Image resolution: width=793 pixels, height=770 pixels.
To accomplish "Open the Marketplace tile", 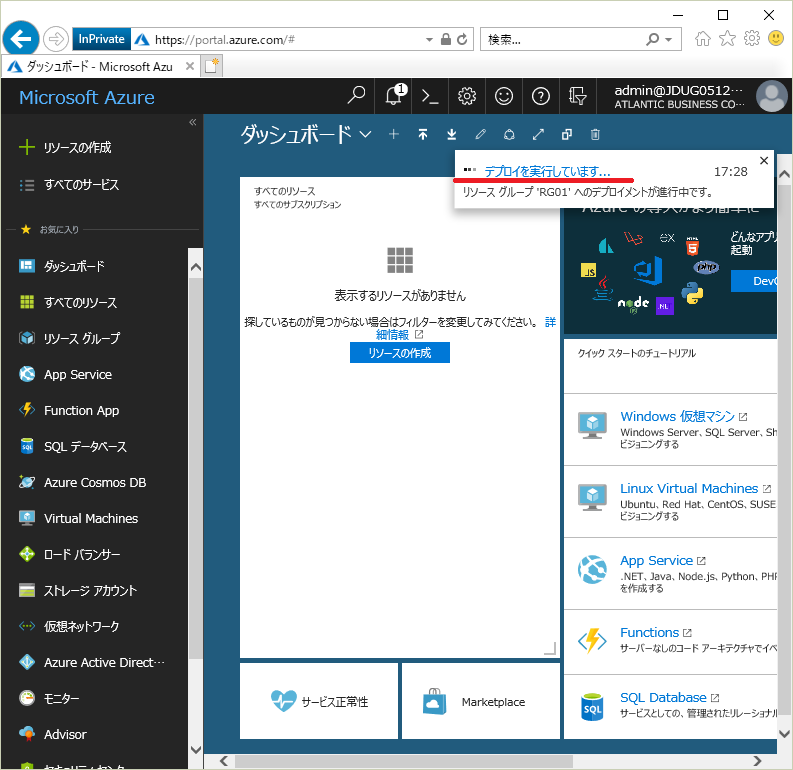I will 480,701.
